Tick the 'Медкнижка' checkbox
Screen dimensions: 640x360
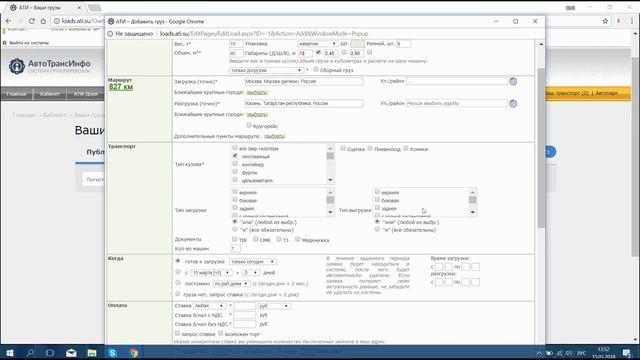(298, 239)
